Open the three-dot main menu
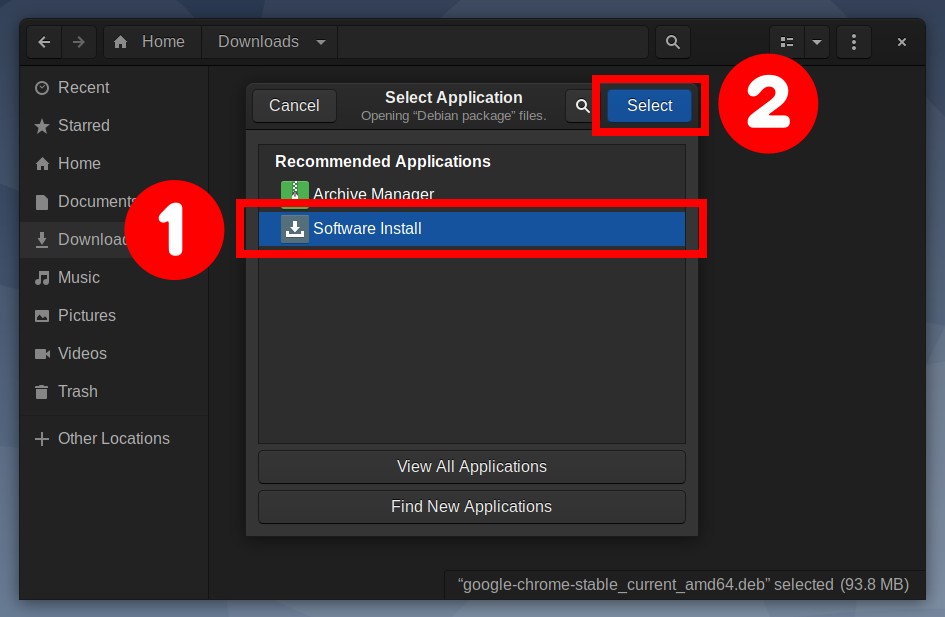This screenshot has width=945, height=617. [853, 42]
